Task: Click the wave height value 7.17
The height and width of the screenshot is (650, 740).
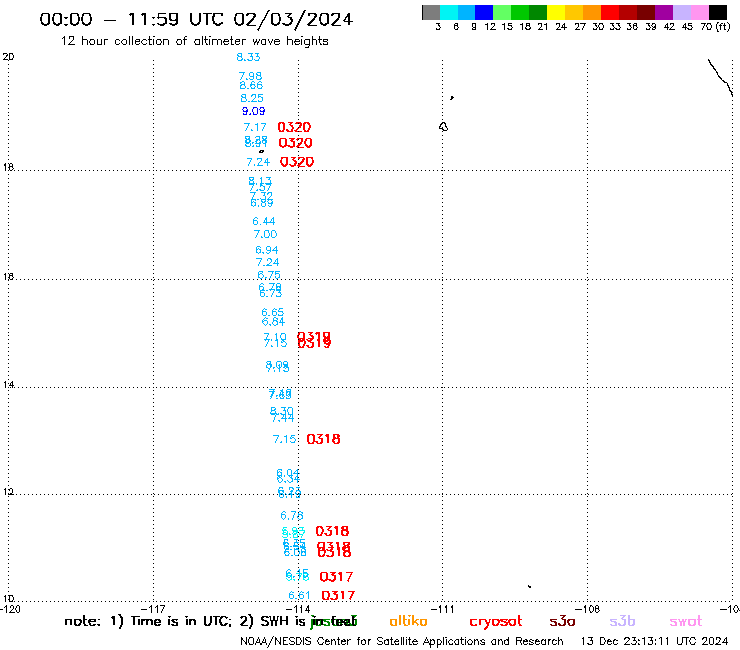Action: tap(255, 127)
